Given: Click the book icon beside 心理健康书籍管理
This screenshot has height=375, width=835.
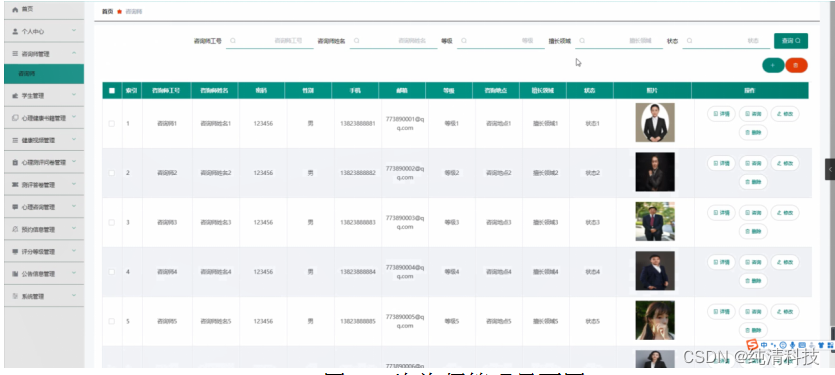Looking at the screenshot, I should [x=15, y=118].
